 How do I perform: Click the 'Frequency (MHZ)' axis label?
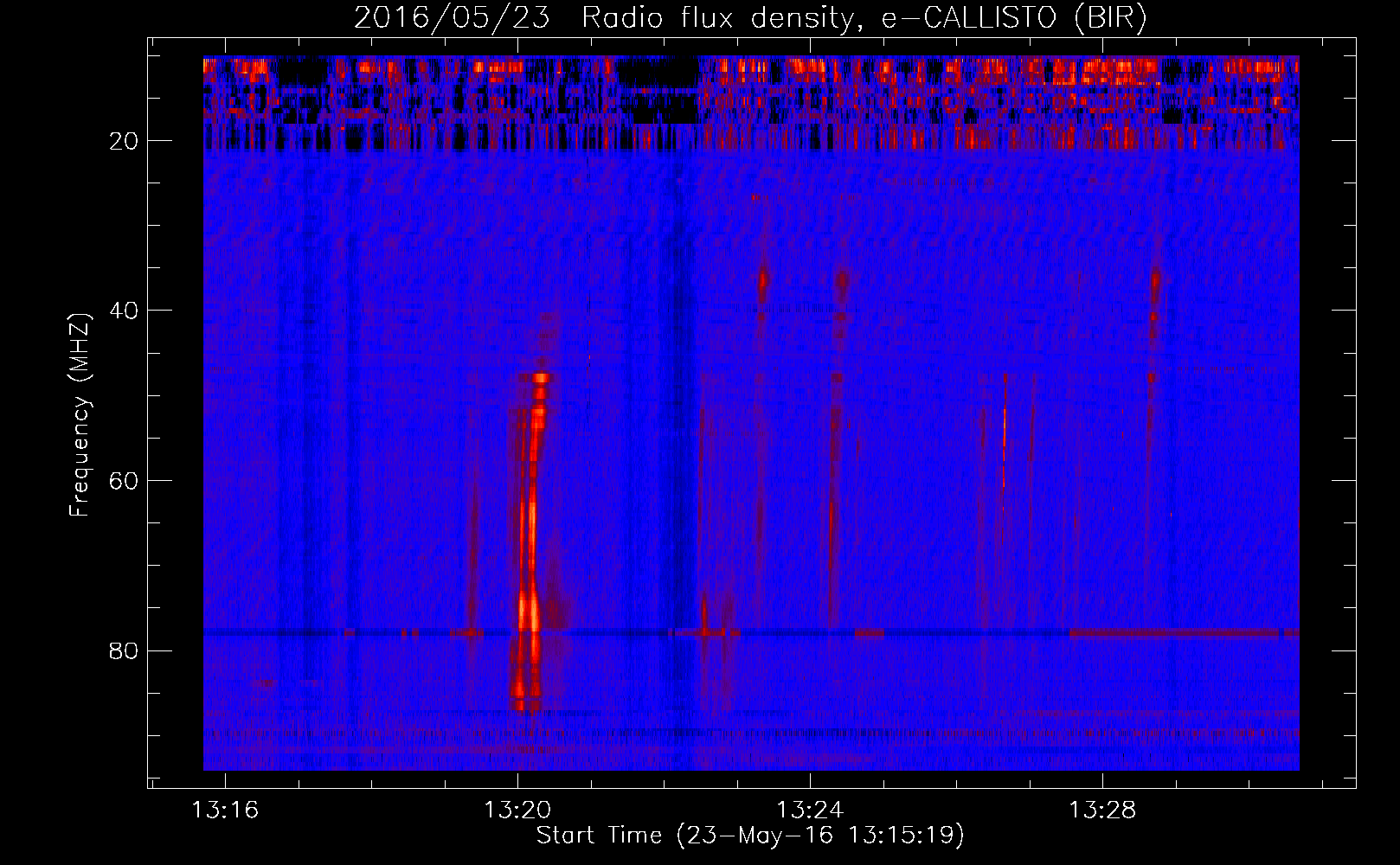pyautogui.click(x=79, y=415)
